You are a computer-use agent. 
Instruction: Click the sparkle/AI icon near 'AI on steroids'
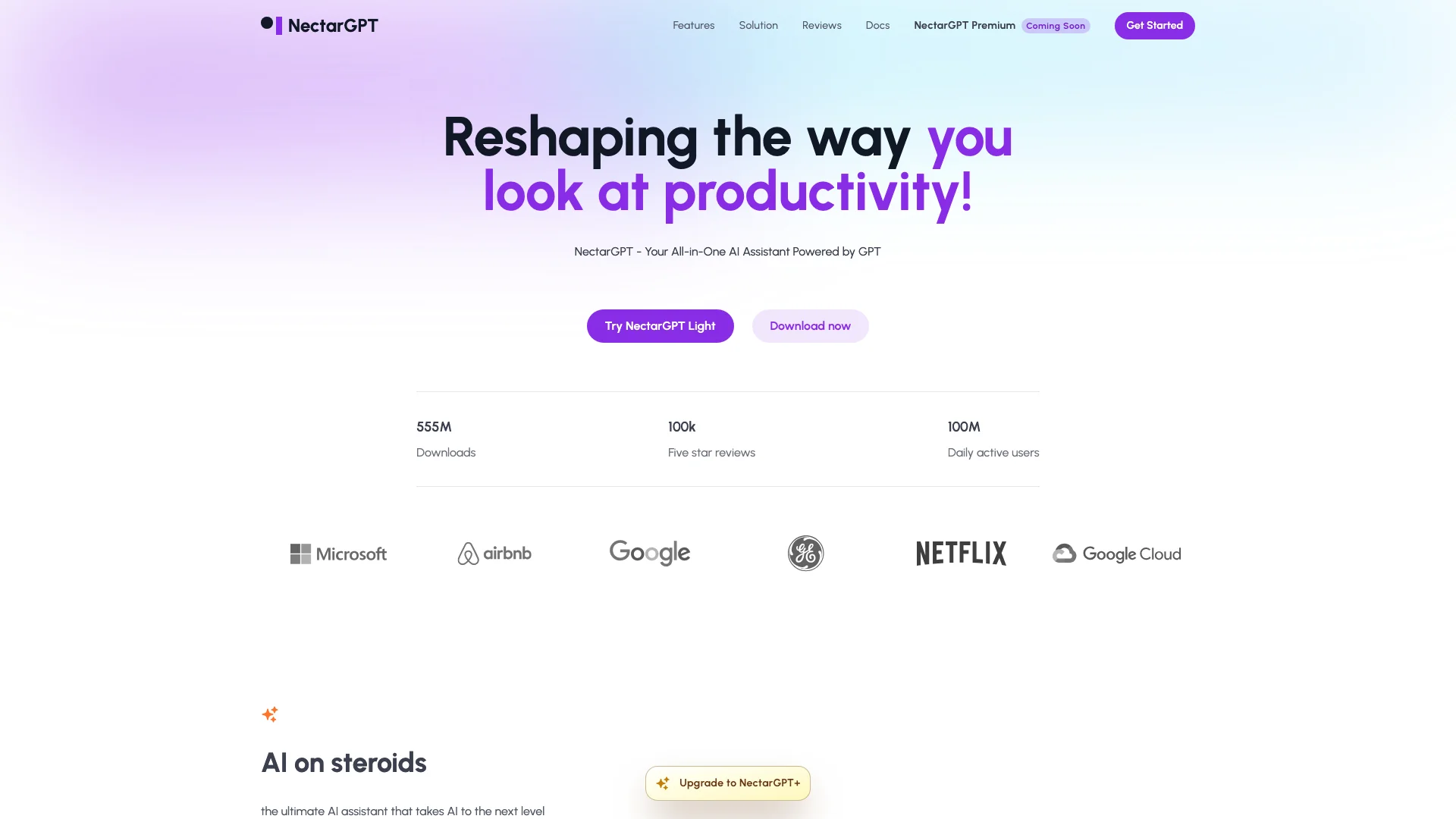[x=270, y=714]
